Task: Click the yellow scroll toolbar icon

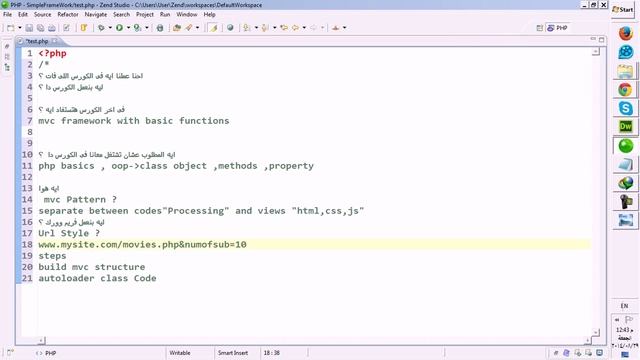Action: pos(84,28)
